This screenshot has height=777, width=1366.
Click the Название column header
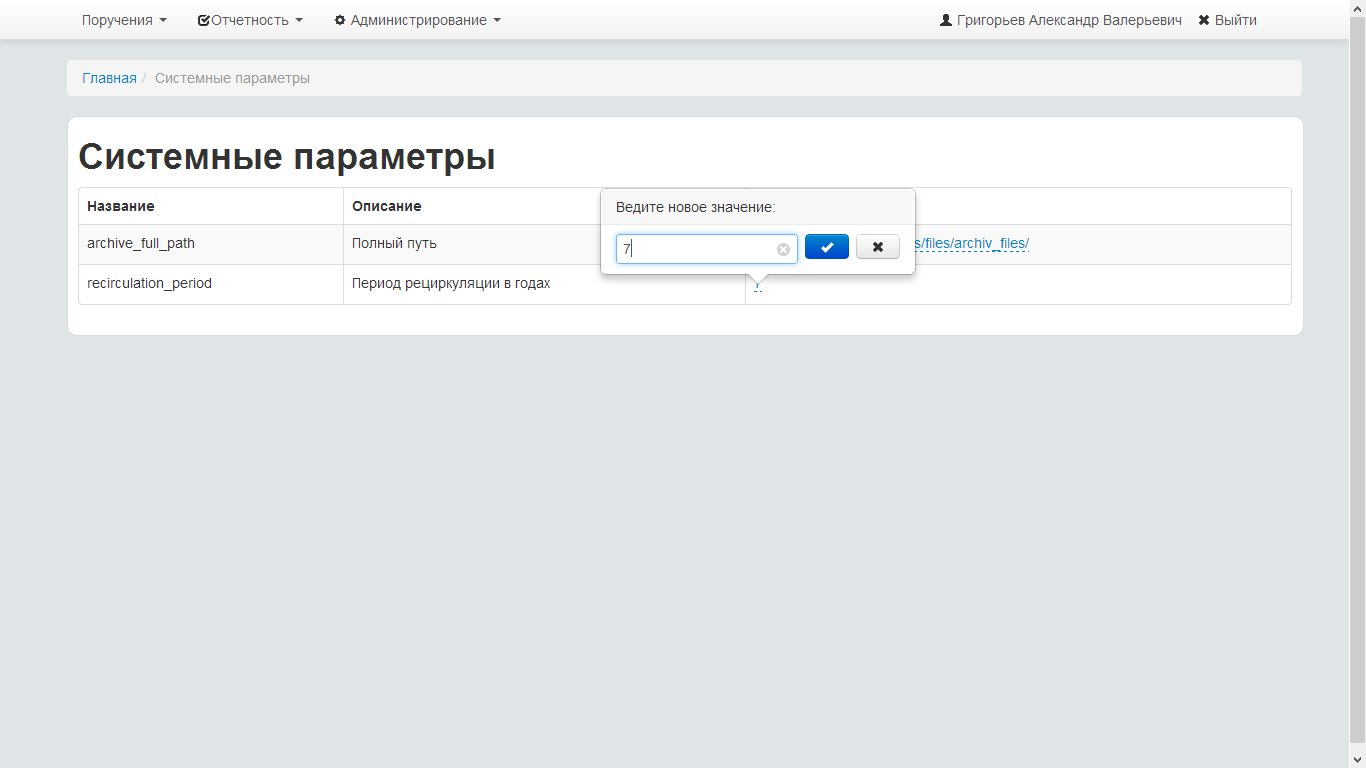point(211,206)
